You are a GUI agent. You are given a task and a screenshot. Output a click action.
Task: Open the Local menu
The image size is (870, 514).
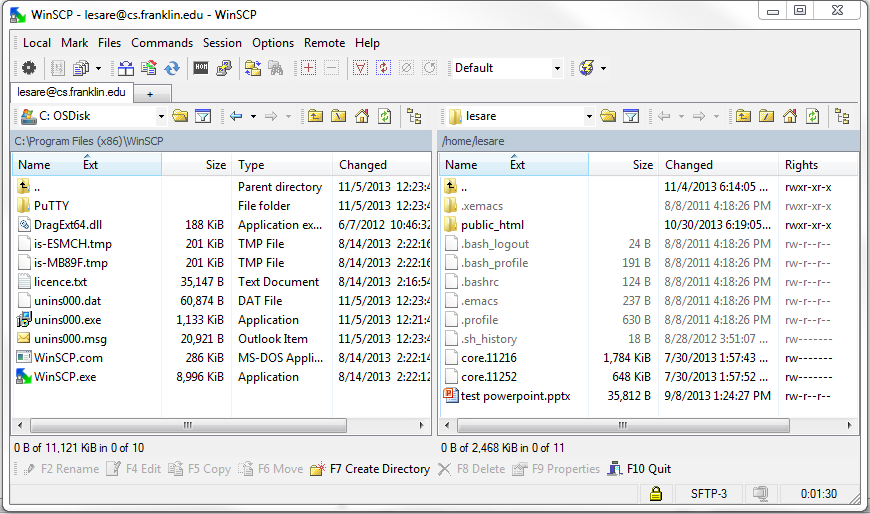pos(37,43)
